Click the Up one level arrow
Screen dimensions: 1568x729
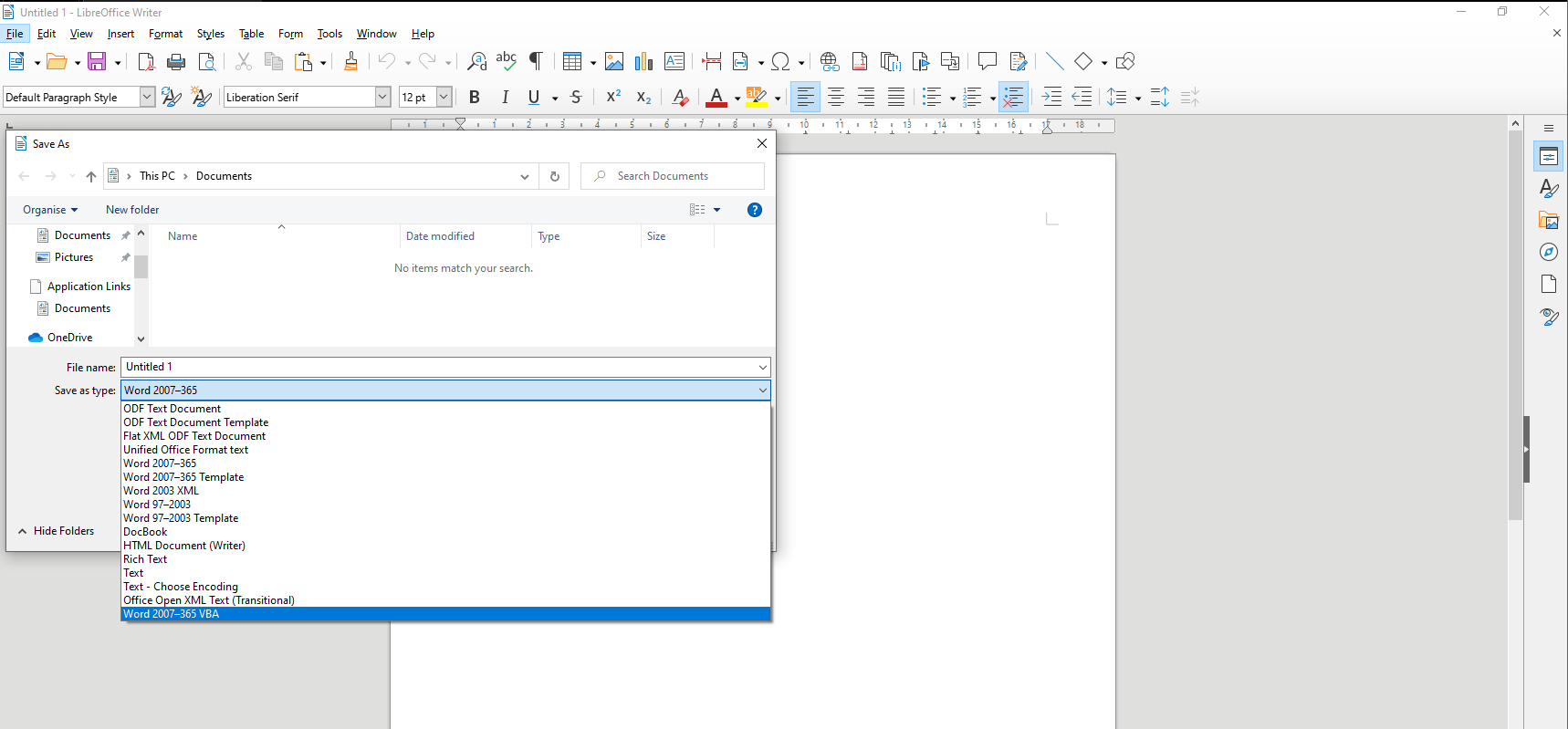[91, 176]
